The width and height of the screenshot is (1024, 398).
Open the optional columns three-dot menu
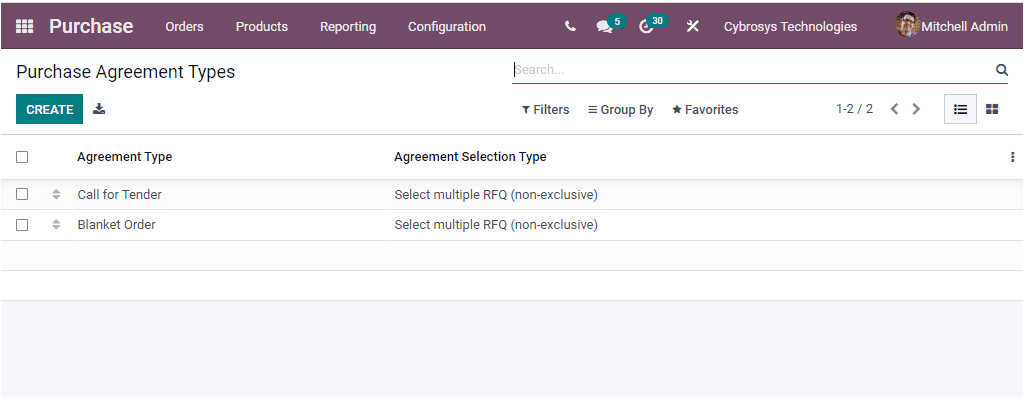click(1012, 157)
